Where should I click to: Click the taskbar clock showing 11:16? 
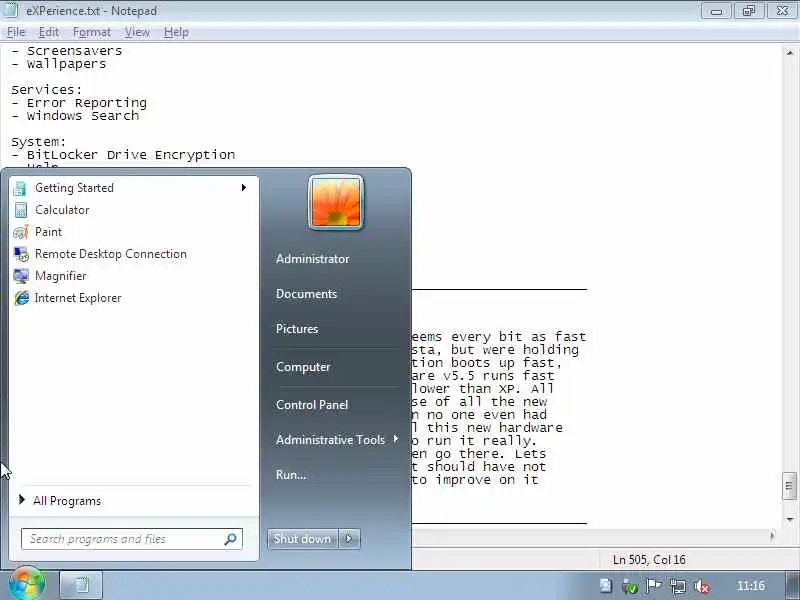click(751, 586)
